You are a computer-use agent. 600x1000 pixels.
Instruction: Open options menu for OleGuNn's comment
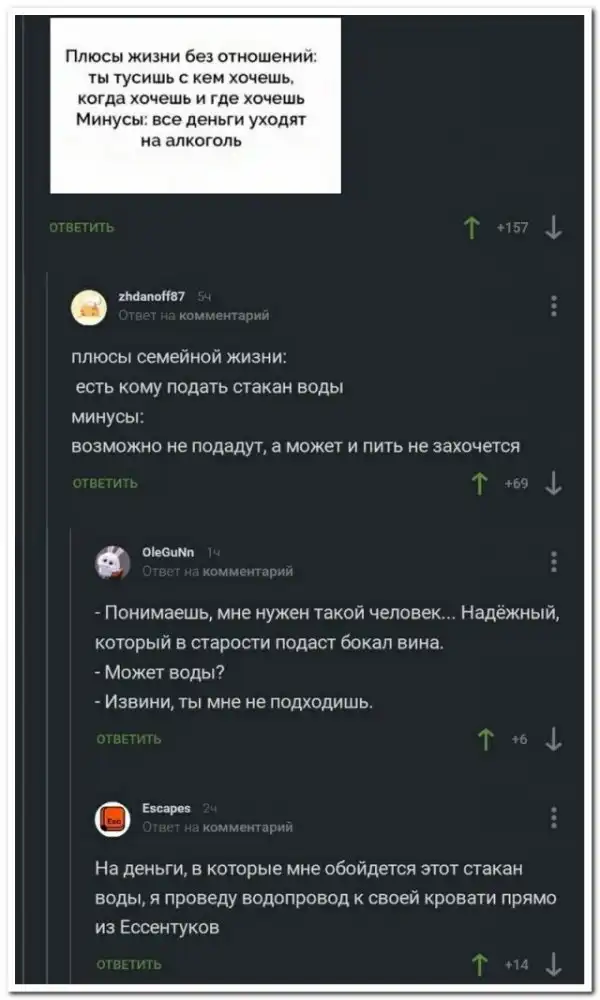point(554,562)
